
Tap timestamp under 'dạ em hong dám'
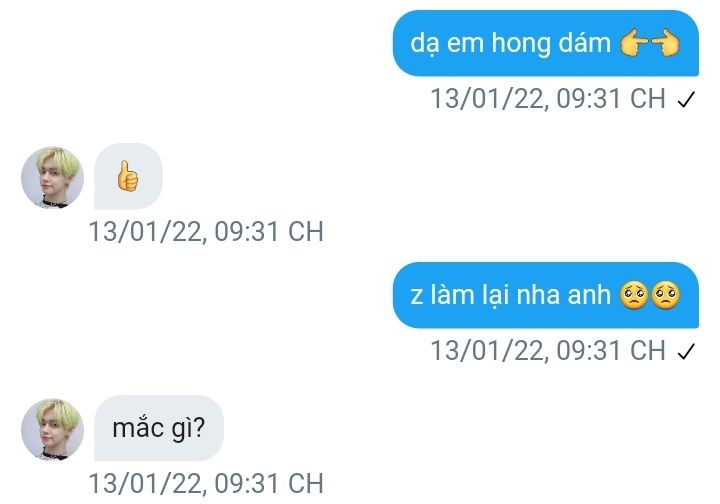pos(548,99)
